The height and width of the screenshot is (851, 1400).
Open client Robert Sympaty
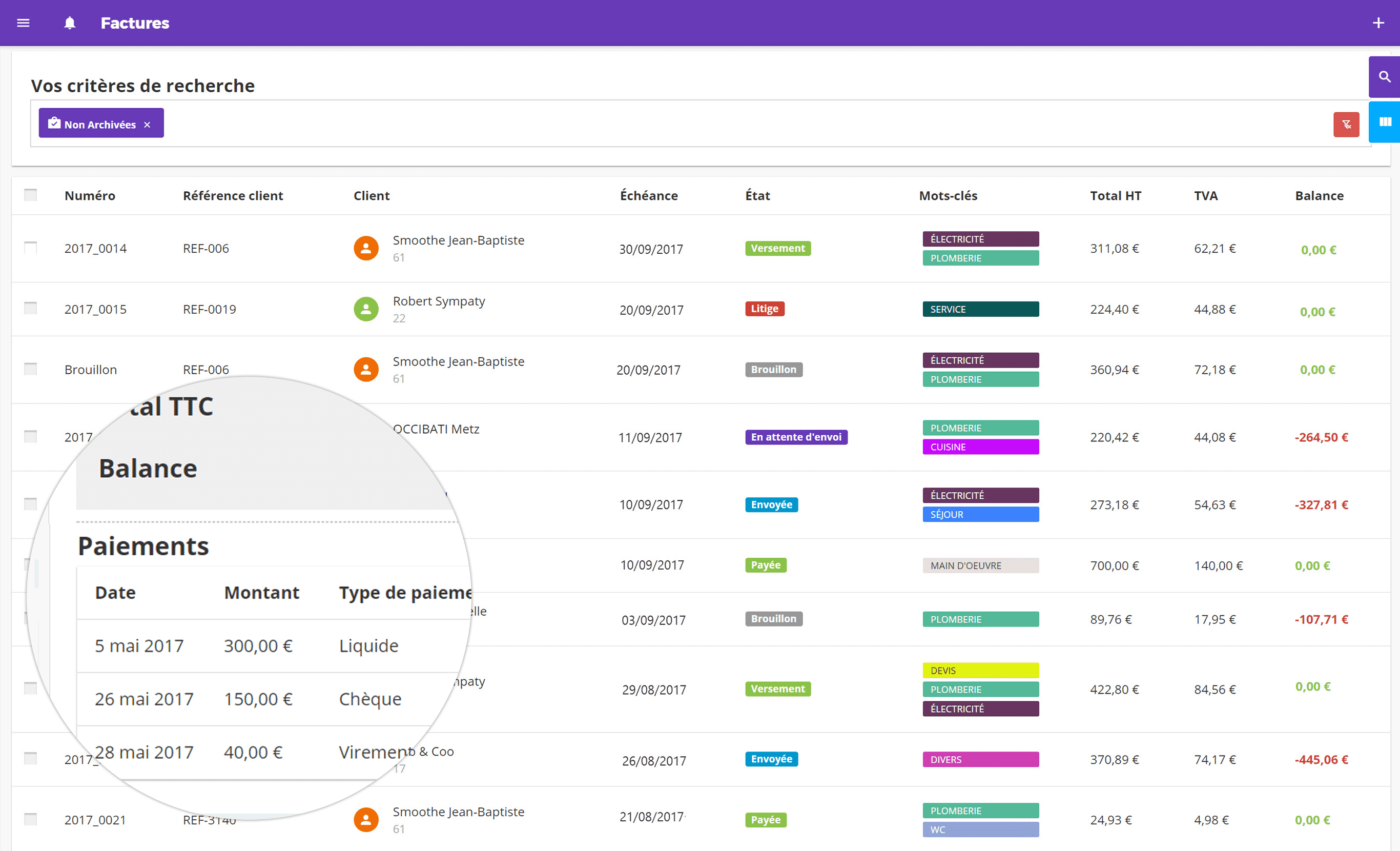[x=439, y=301]
